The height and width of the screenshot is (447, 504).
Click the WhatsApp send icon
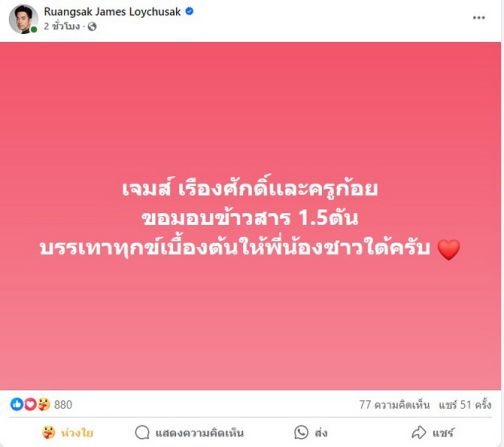tap(301, 432)
